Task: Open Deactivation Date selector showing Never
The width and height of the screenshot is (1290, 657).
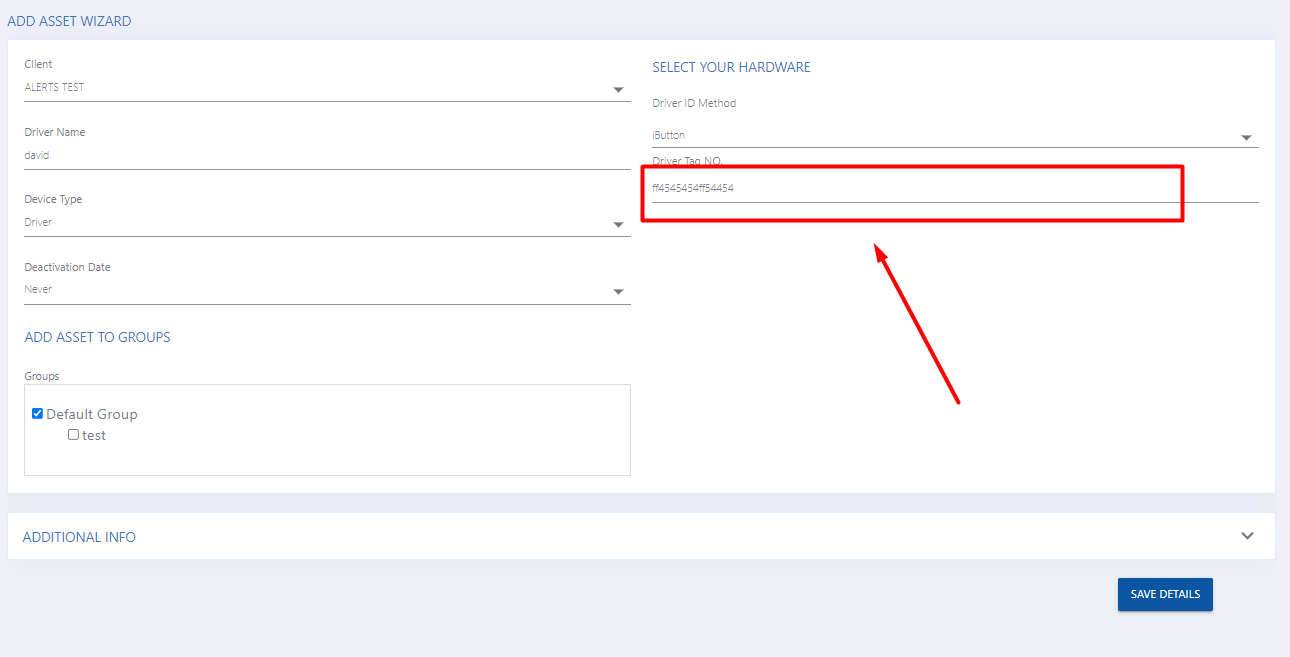Action: pyautogui.click(x=300, y=290)
